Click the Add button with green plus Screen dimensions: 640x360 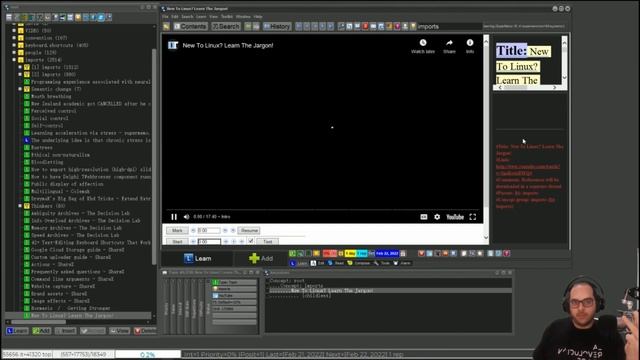pos(261,258)
